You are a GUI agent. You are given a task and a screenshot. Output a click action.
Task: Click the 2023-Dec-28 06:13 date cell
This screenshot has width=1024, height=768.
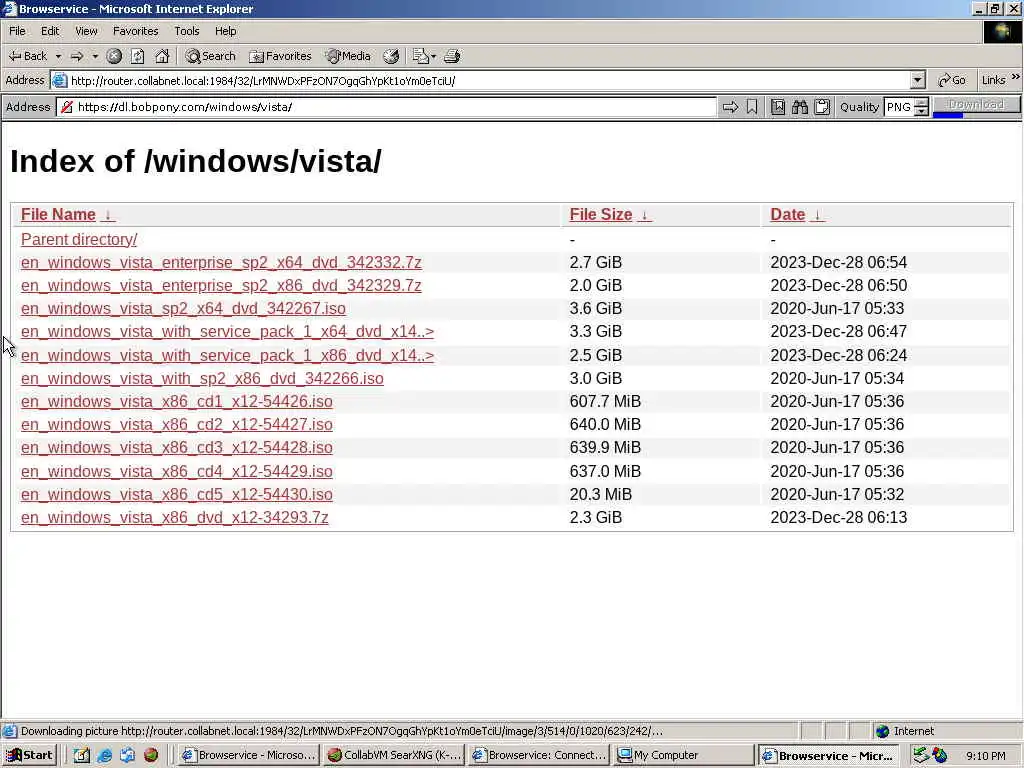(839, 517)
